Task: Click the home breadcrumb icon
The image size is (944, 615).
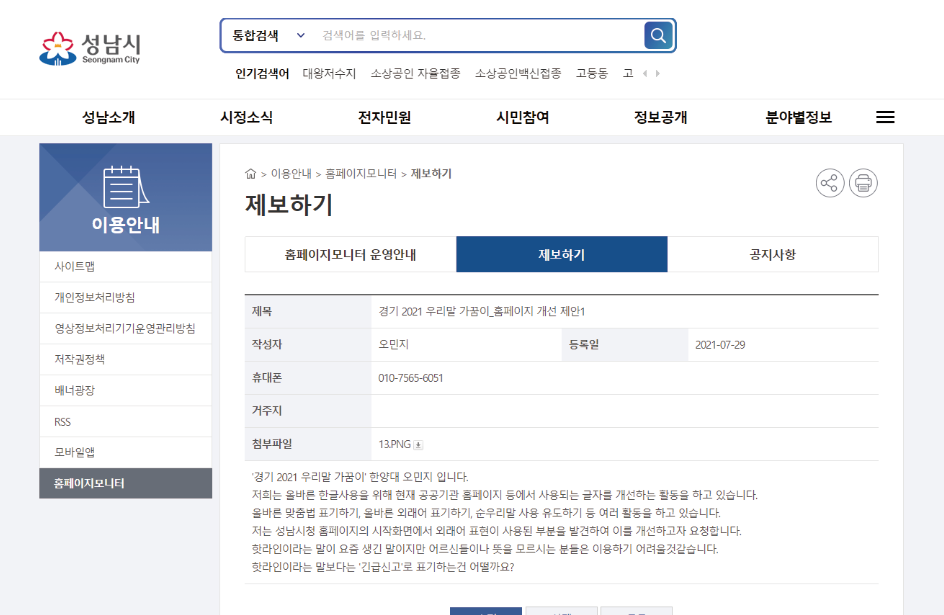Action: 251,174
